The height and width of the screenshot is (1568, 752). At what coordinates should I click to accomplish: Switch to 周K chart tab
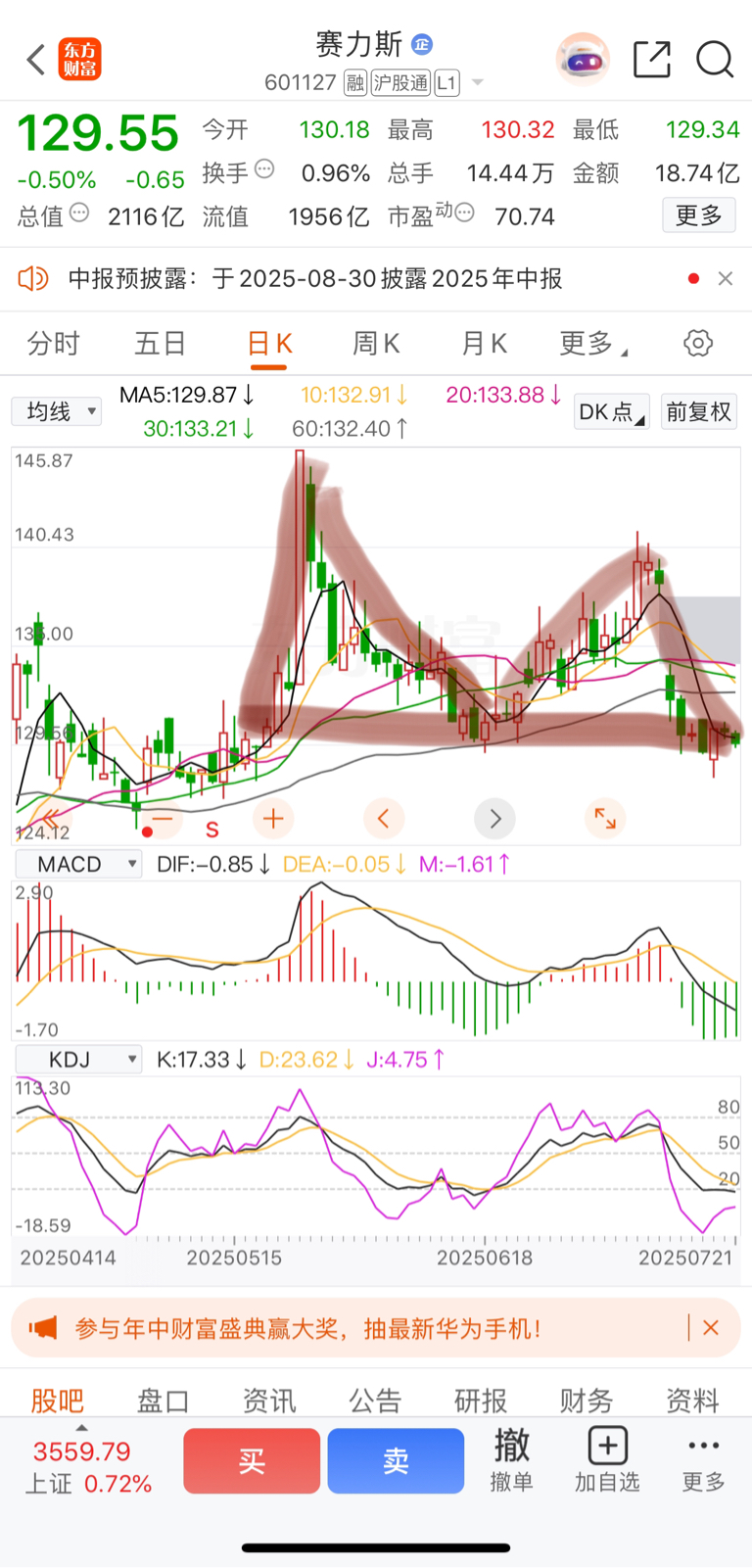[376, 344]
